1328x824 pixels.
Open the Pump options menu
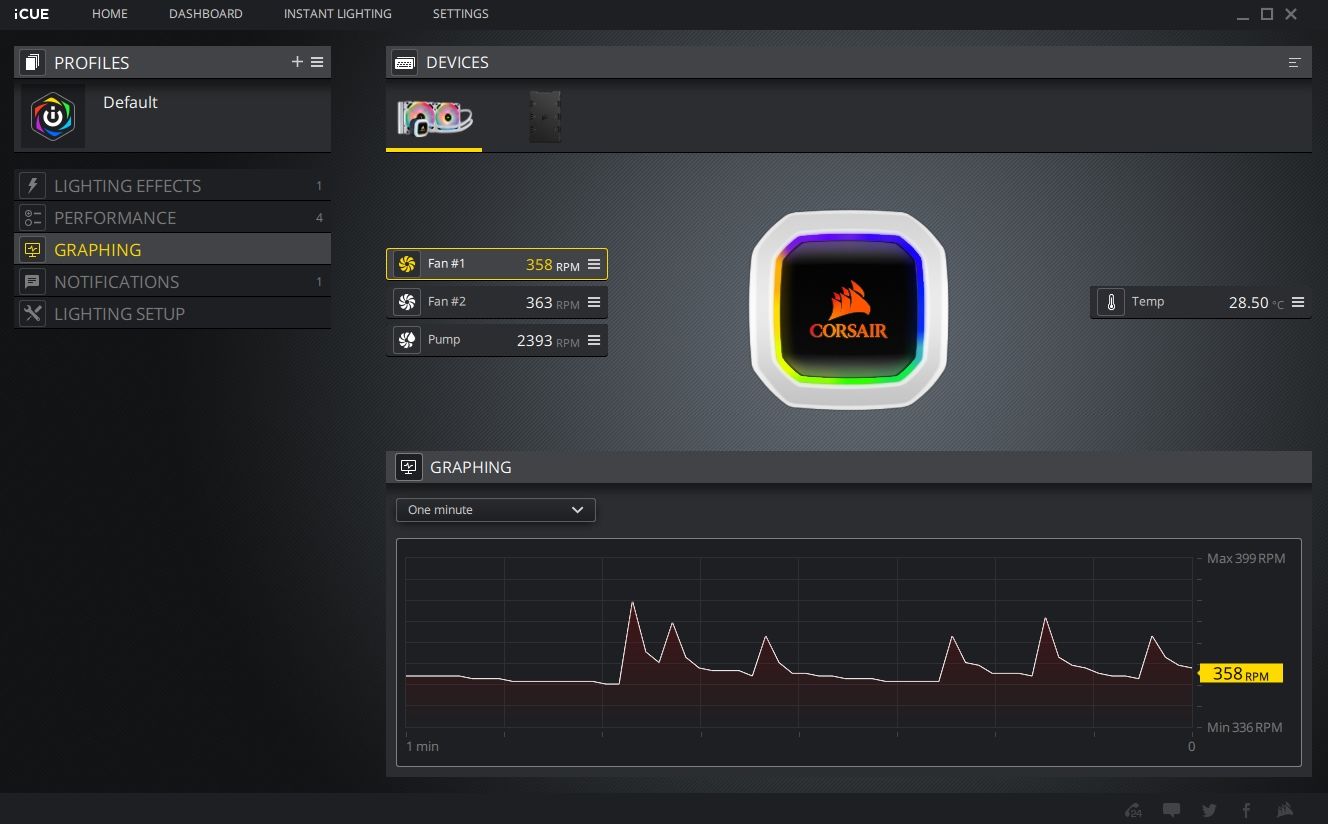coord(594,340)
